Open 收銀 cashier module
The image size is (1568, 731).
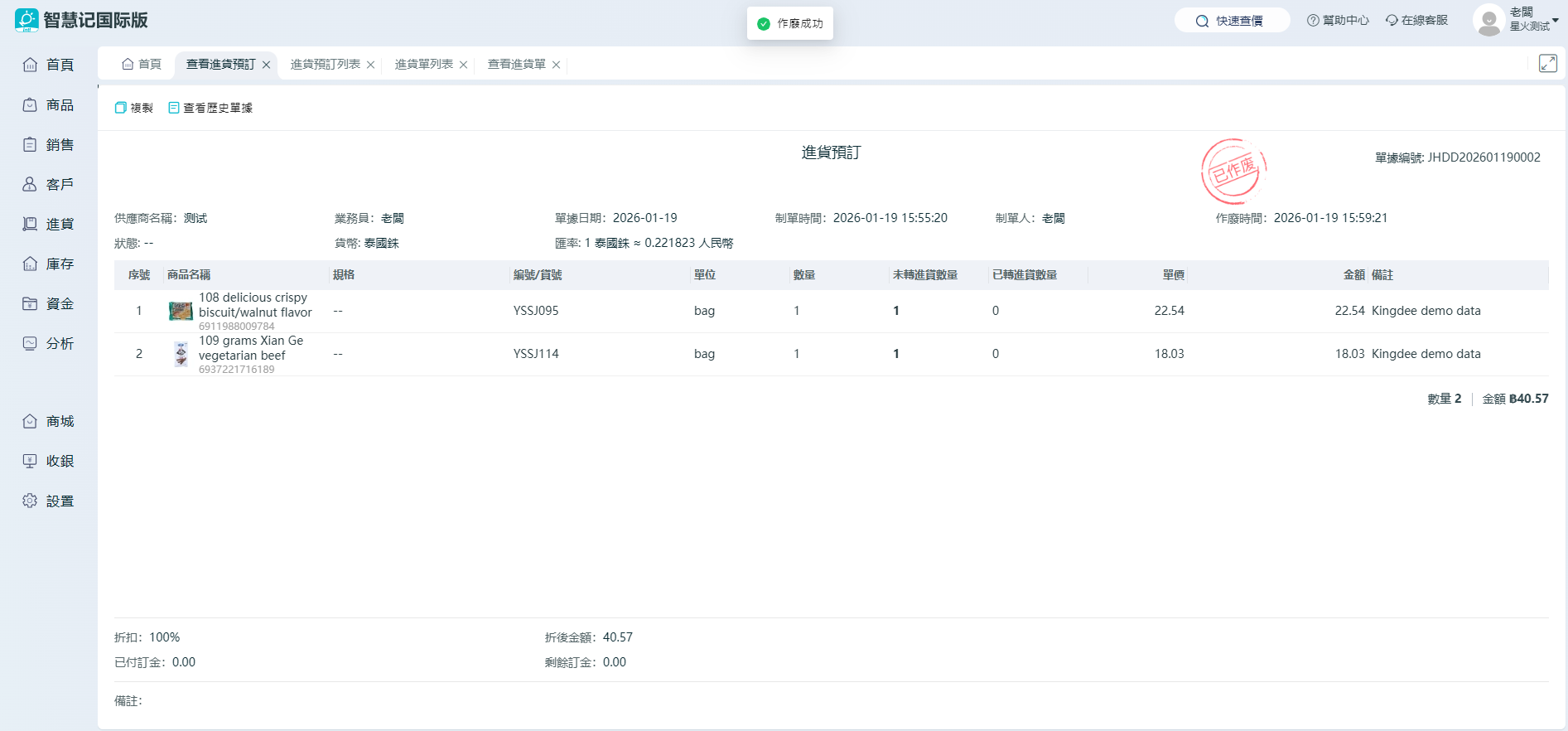[x=49, y=462]
